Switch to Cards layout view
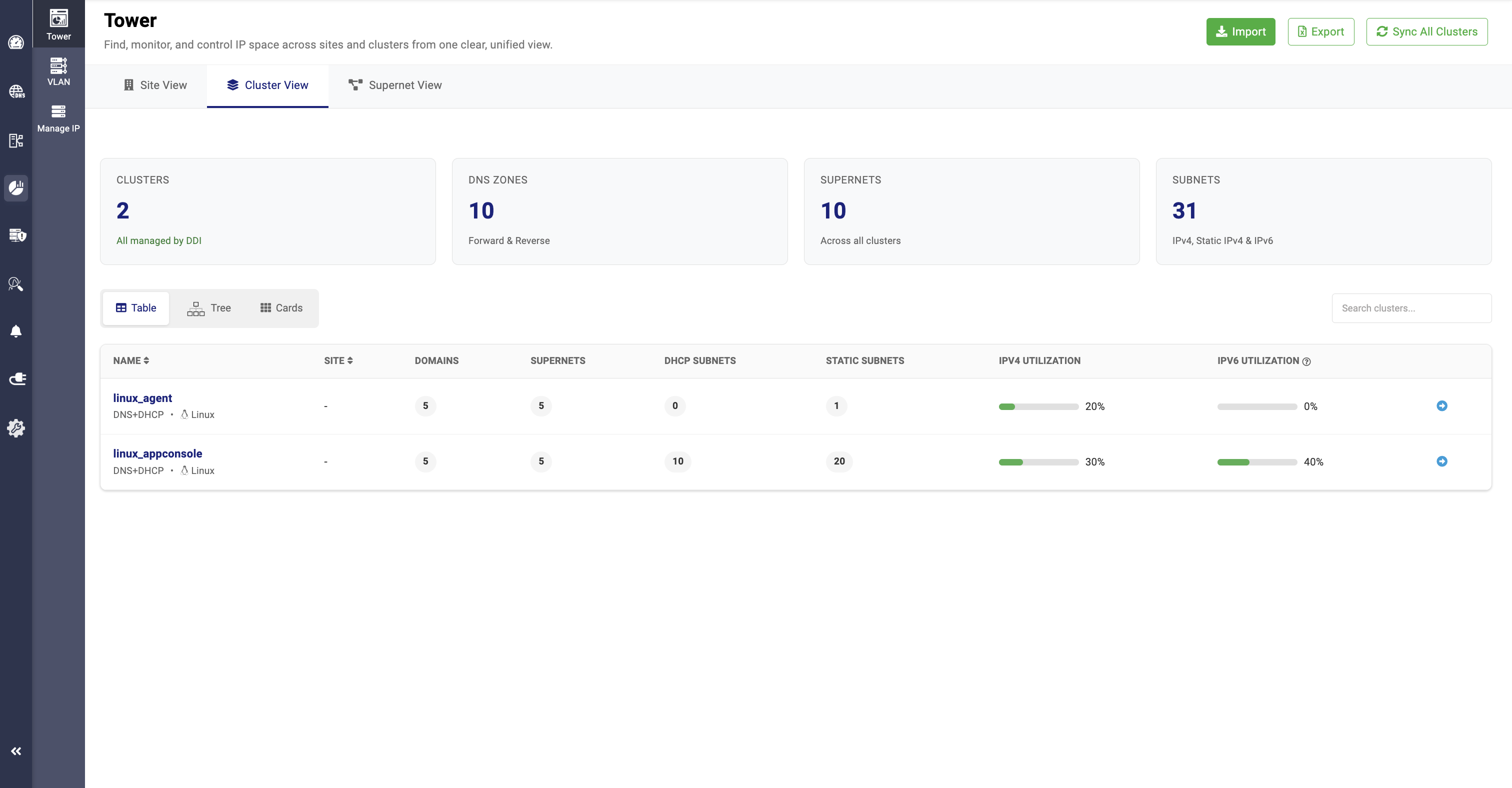1512x788 pixels. pyautogui.click(x=281, y=308)
